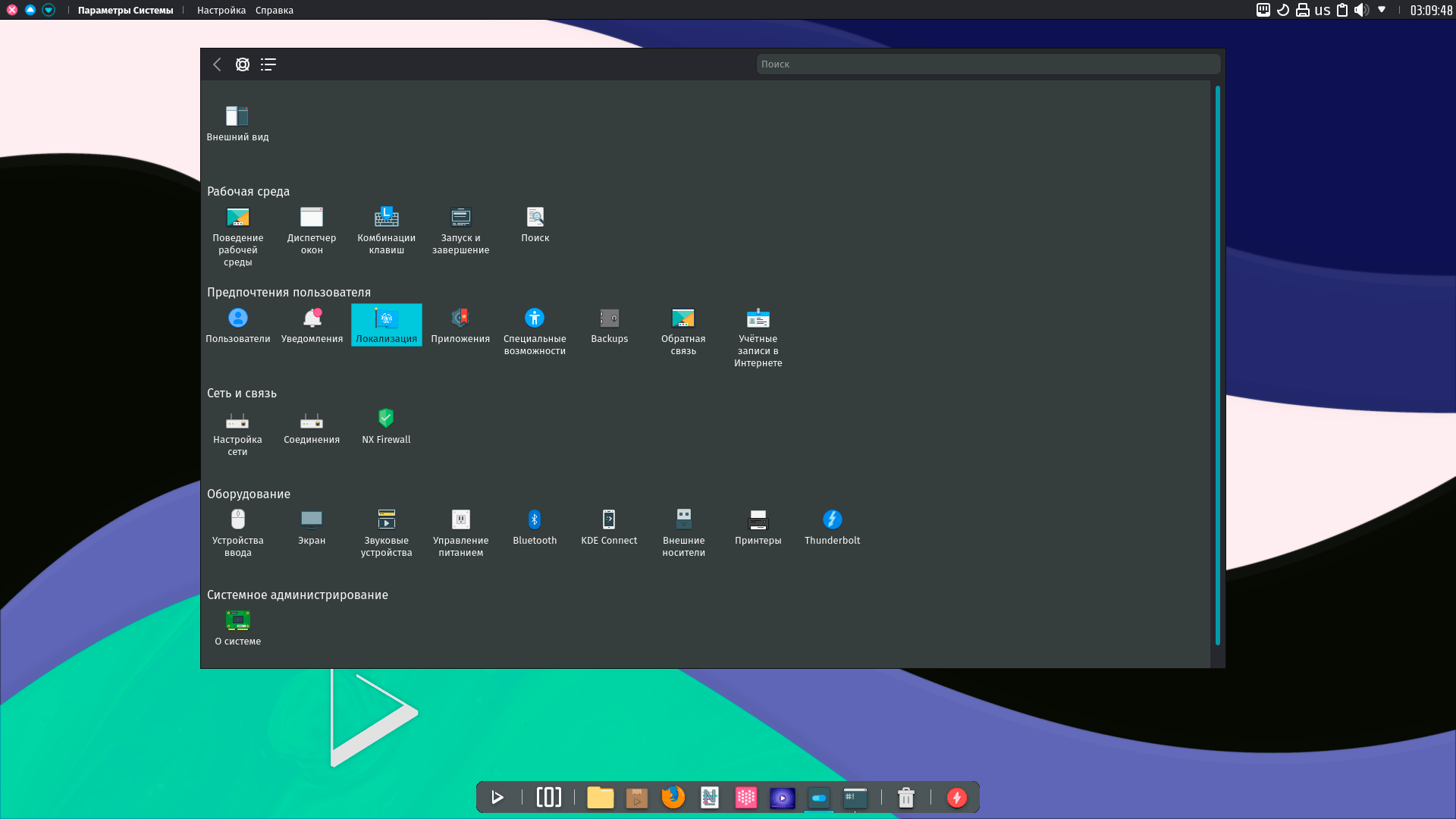Open KDE Connect module
Screen dimensions: 1456x819
tap(609, 526)
